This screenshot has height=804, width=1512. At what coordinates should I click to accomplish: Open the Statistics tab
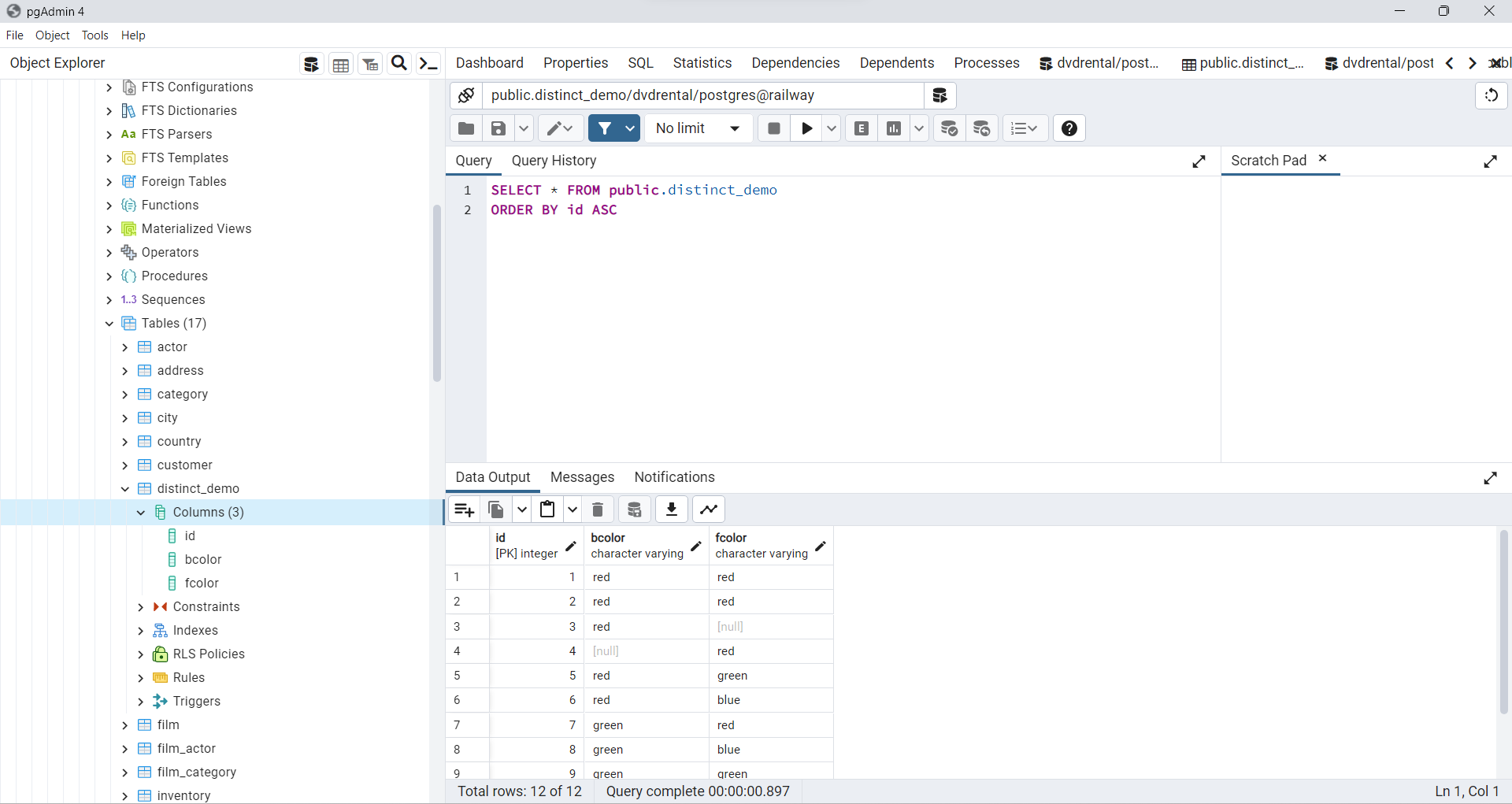point(702,63)
